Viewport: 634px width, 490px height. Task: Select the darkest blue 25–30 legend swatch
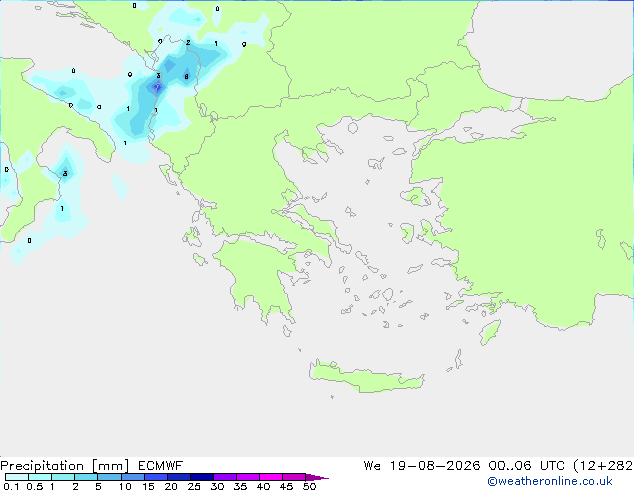(202, 477)
